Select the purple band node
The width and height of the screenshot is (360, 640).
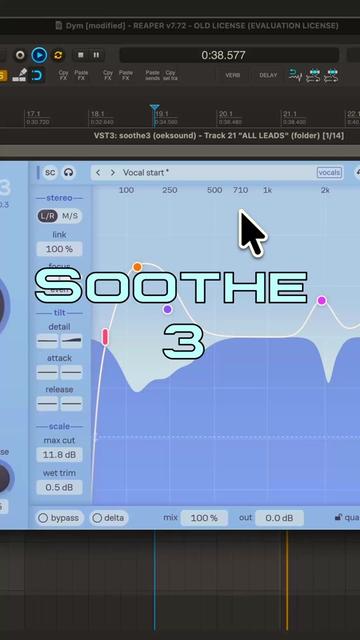[167, 309]
